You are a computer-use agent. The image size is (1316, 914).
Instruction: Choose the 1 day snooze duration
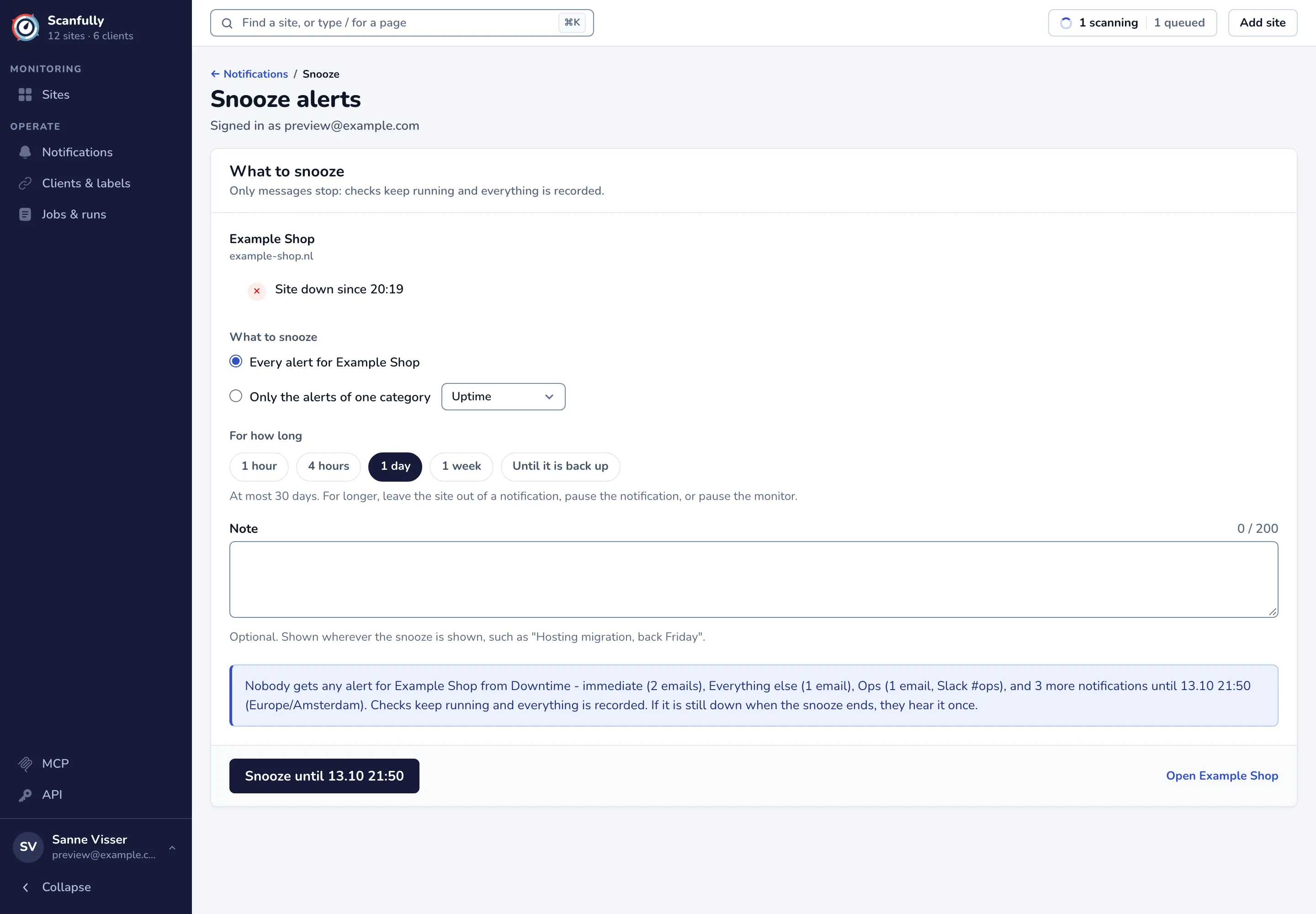[395, 466]
